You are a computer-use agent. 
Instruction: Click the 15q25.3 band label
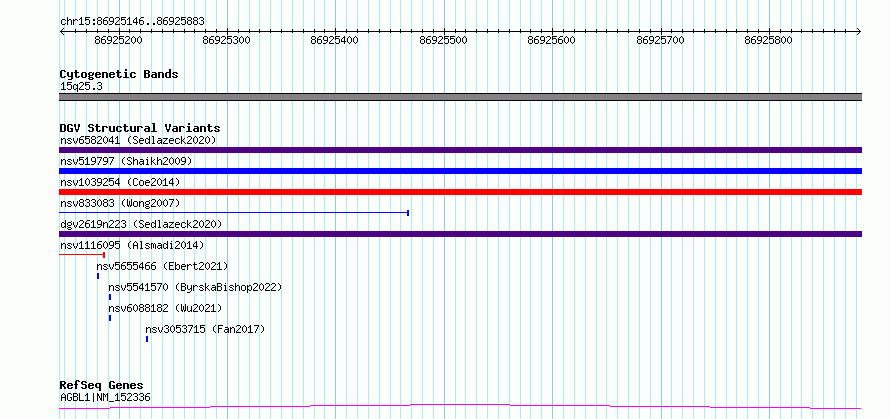point(81,87)
